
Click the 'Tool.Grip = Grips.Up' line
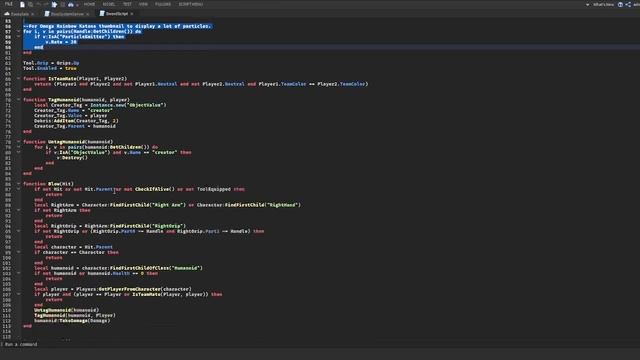pos(51,63)
